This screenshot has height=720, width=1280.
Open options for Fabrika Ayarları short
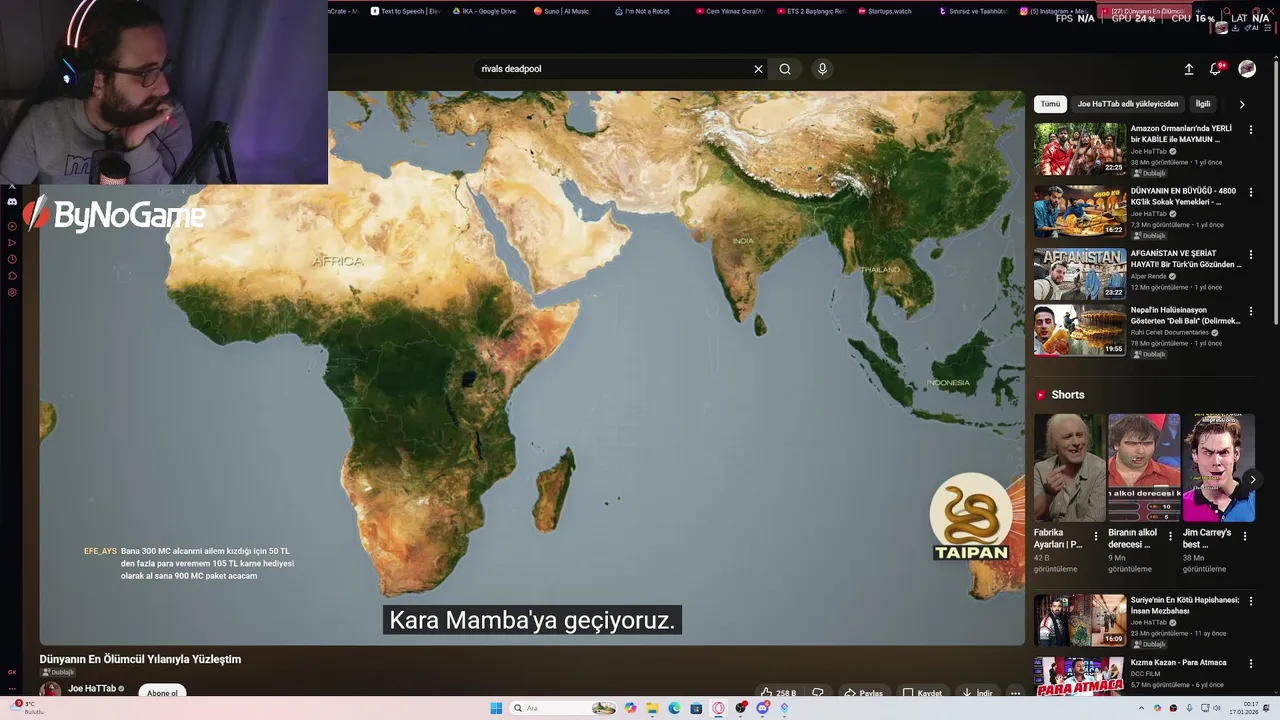click(1096, 536)
